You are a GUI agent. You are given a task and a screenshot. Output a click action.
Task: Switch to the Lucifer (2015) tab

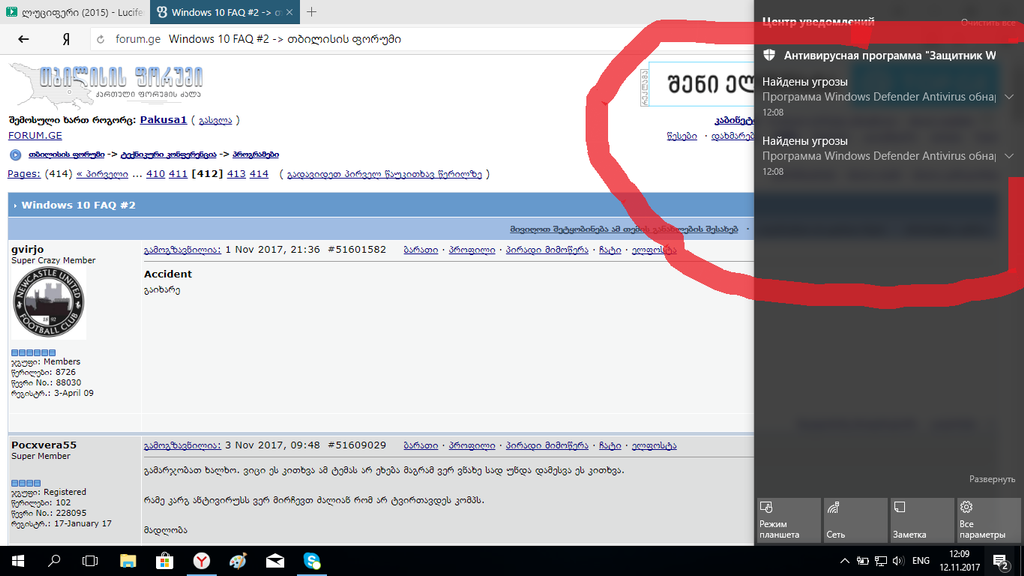74,12
